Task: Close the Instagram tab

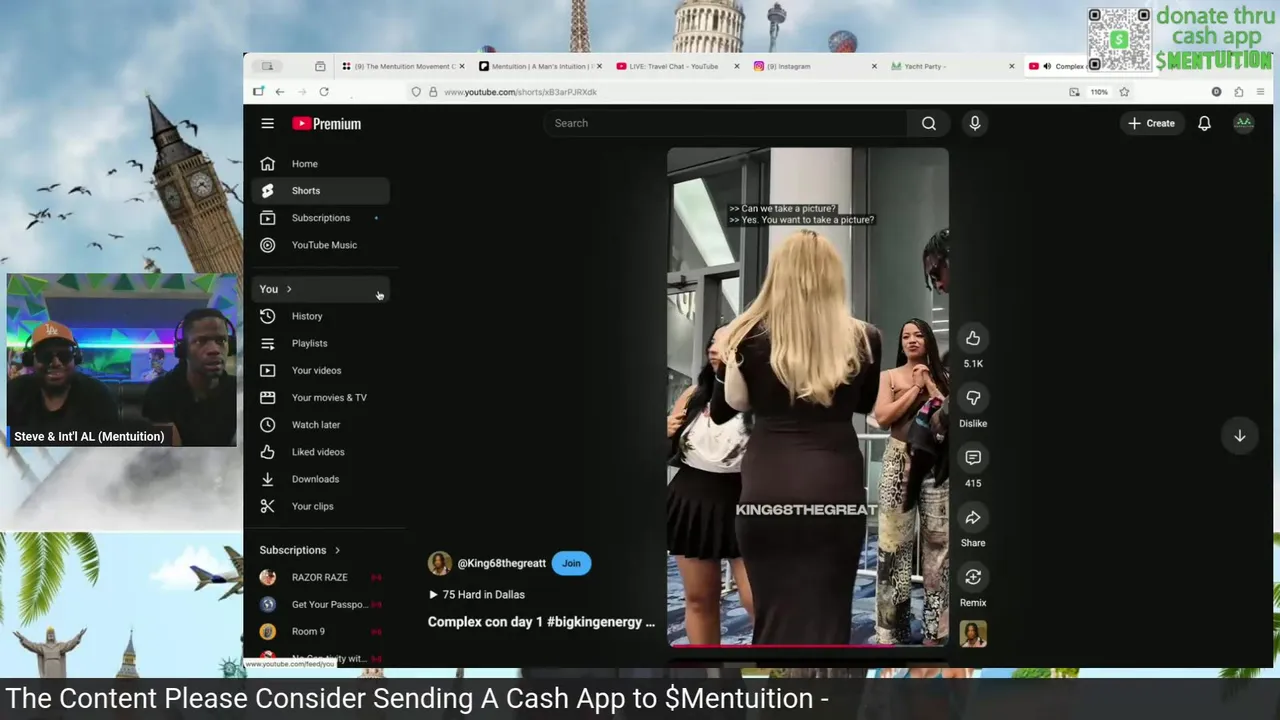Action: [x=874, y=66]
